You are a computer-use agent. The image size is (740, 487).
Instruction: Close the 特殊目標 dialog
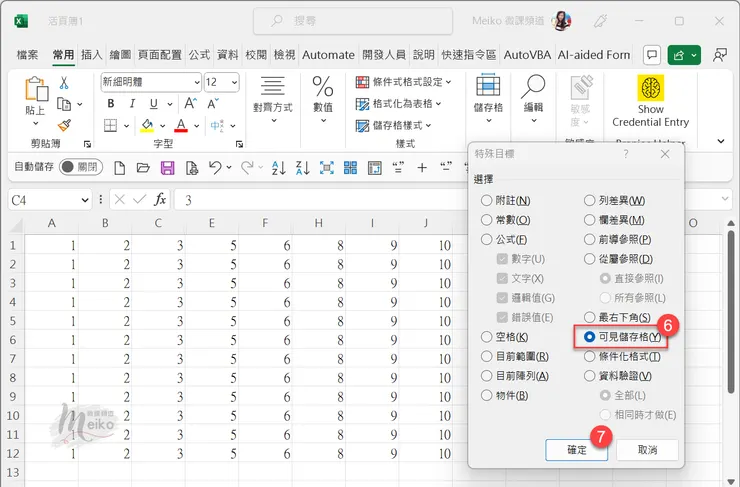[665, 154]
